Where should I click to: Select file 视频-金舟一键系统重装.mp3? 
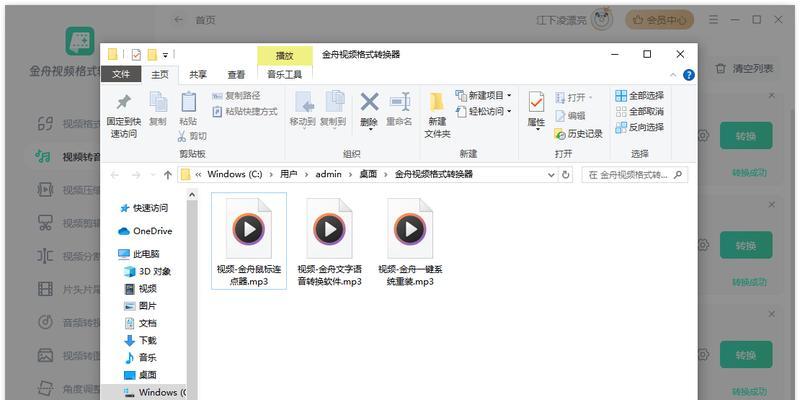pyautogui.click(x=410, y=241)
